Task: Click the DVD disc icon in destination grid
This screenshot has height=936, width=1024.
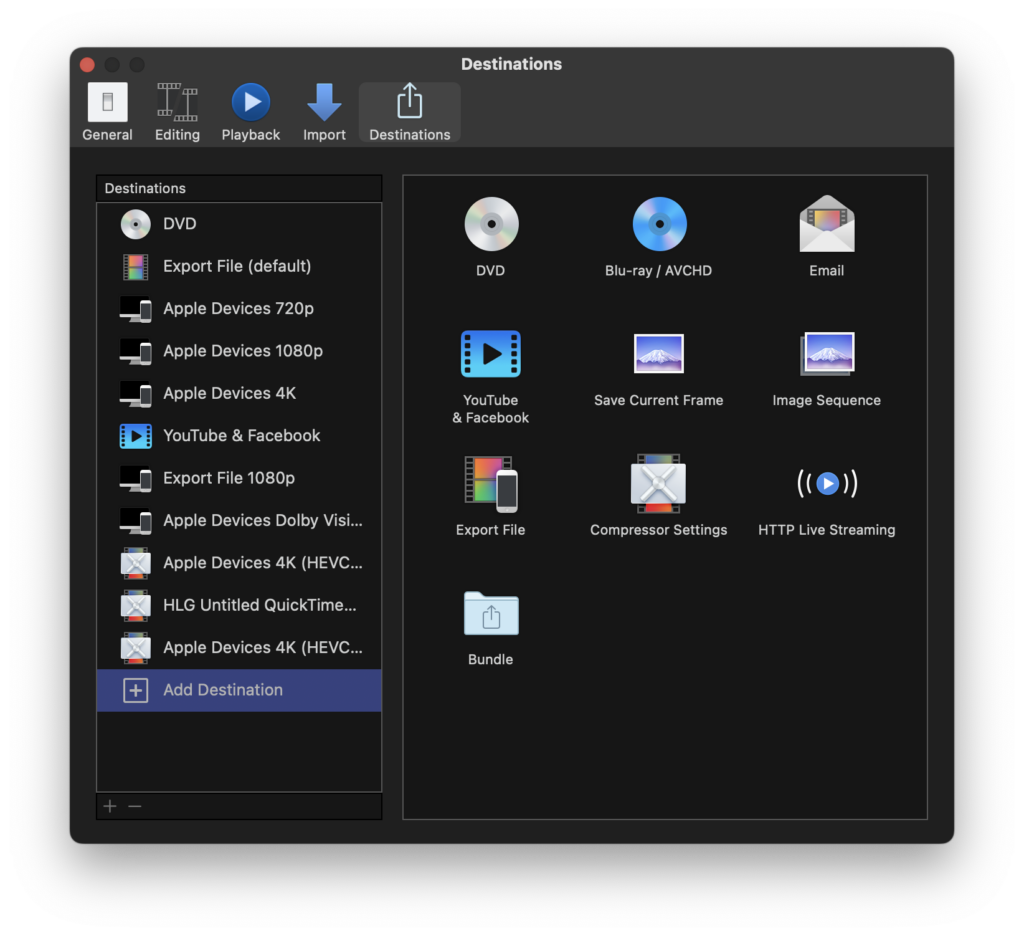Action: [491, 224]
